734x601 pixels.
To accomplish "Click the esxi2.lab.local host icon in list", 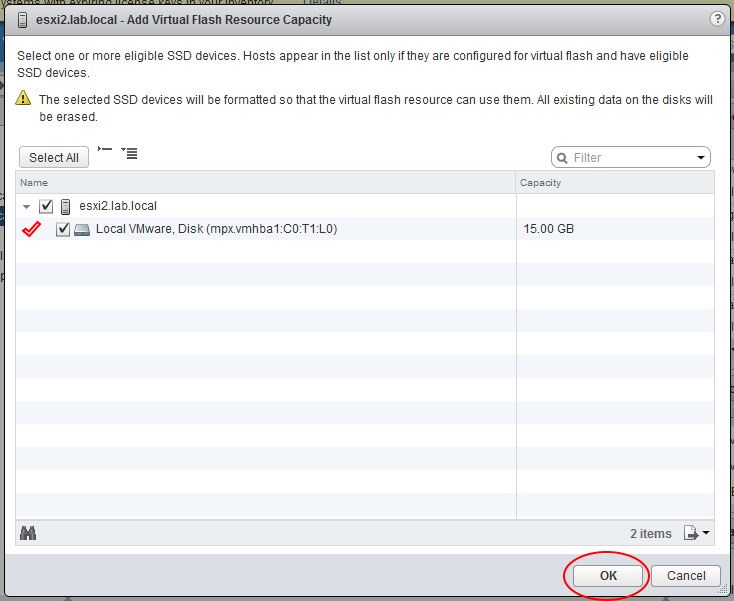I will pyautogui.click(x=66, y=206).
